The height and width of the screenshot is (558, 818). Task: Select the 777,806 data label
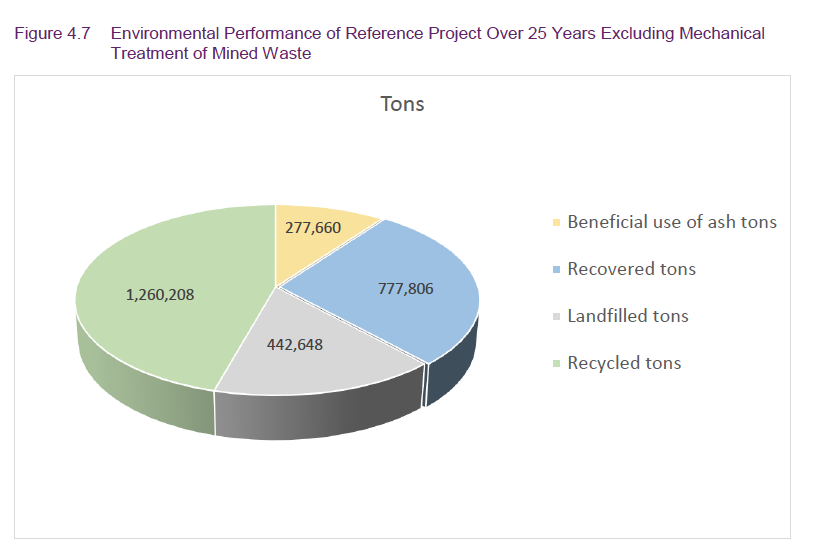pos(405,288)
